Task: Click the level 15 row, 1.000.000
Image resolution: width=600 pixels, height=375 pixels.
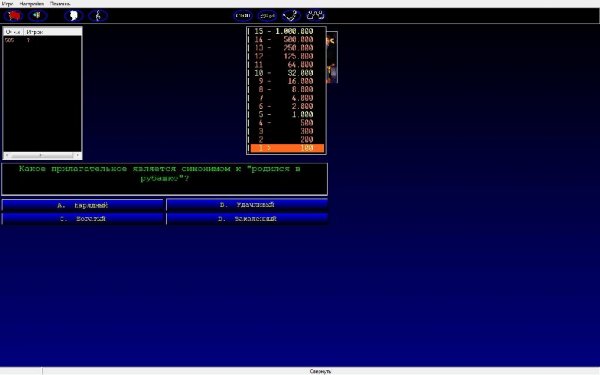Action: click(287, 31)
